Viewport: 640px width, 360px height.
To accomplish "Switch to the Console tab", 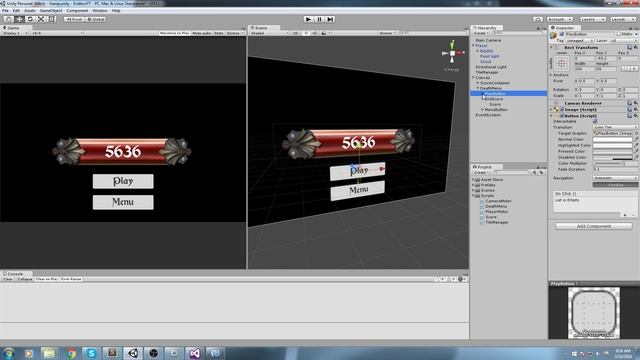I will (15, 274).
